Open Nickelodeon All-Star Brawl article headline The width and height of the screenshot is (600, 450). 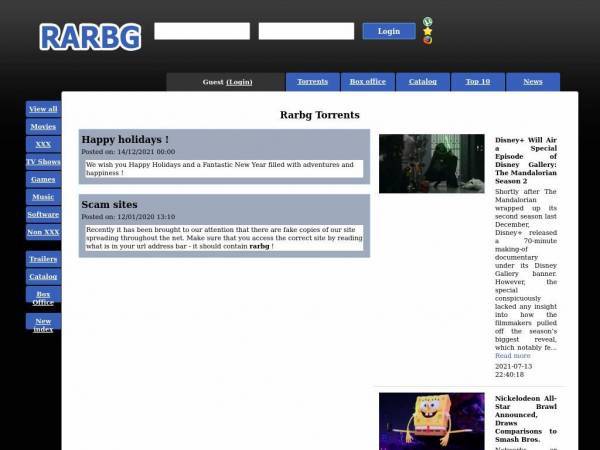click(x=526, y=419)
